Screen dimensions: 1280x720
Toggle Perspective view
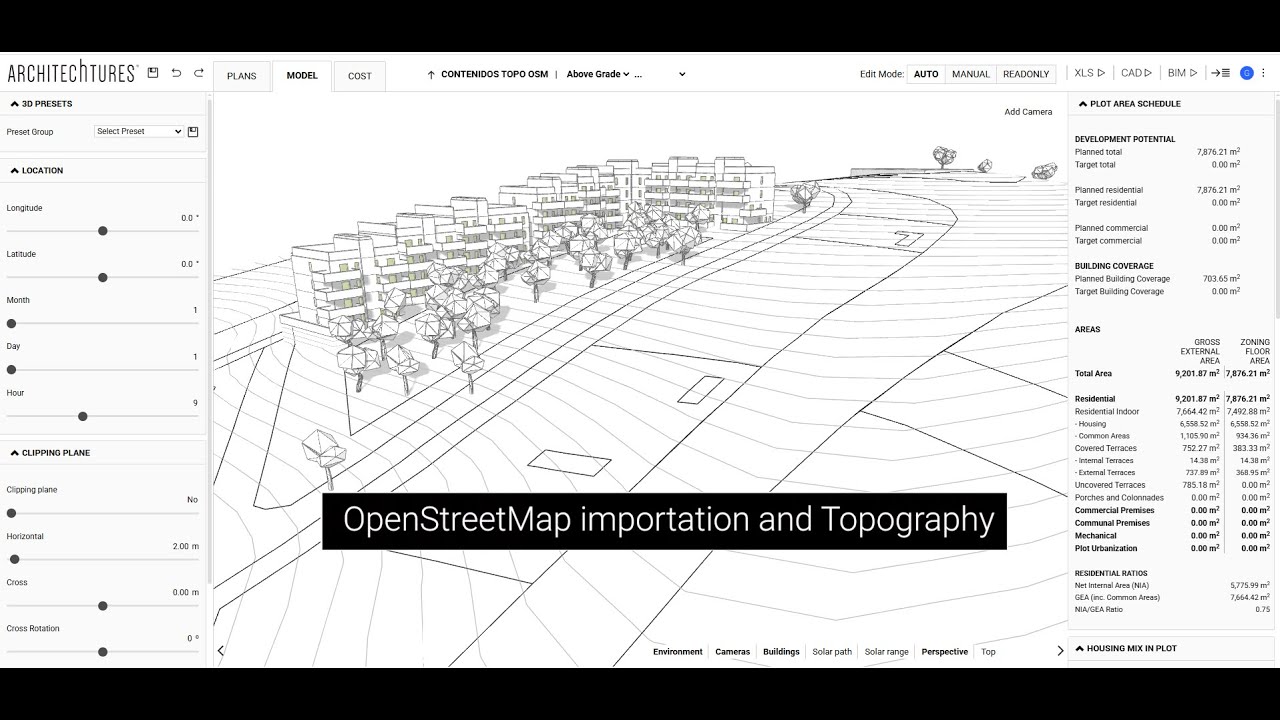click(x=945, y=652)
